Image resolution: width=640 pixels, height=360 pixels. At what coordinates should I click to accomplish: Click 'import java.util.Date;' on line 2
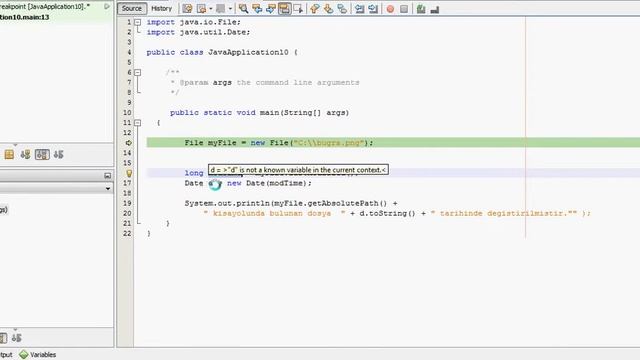(198, 32)
